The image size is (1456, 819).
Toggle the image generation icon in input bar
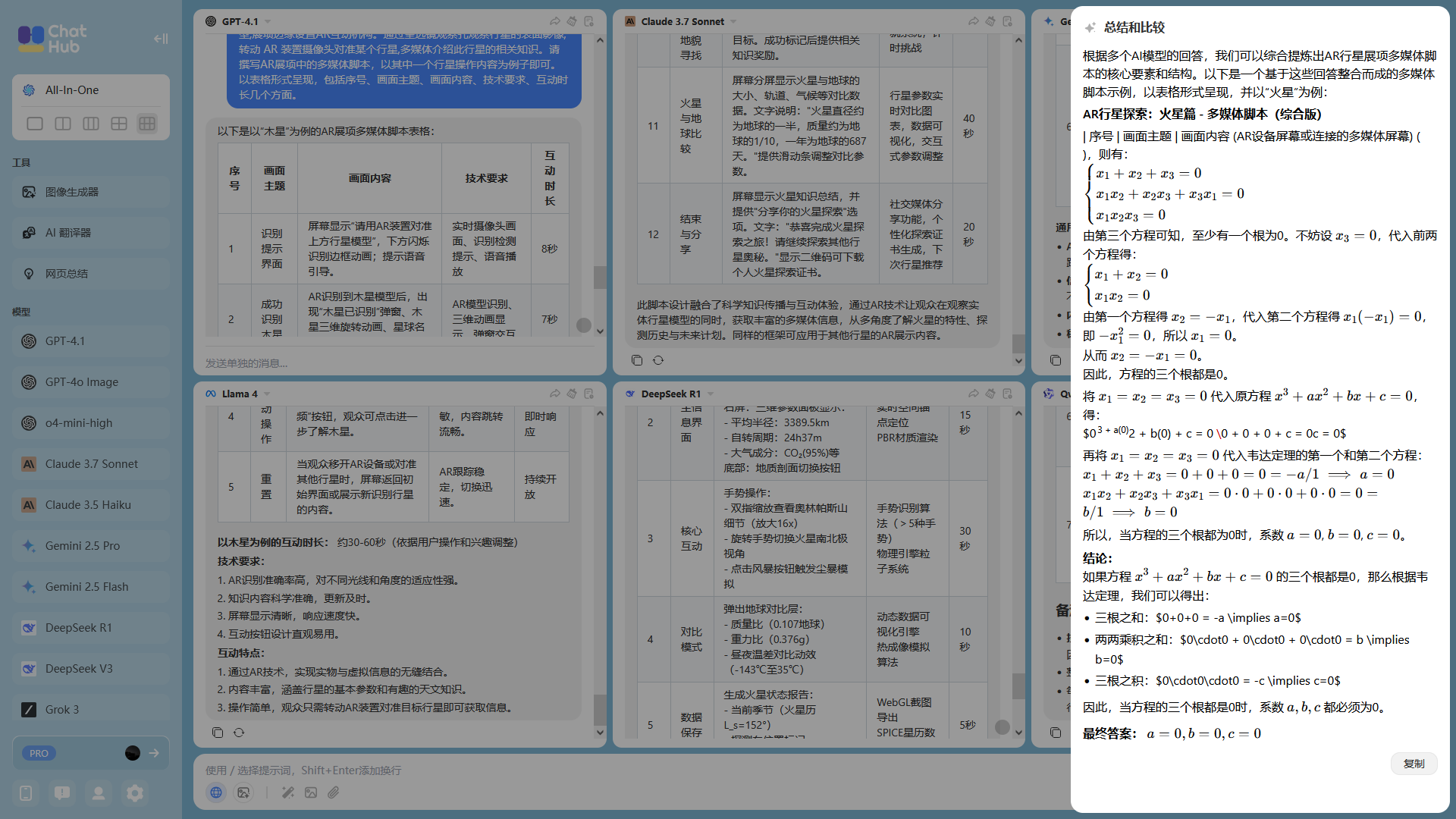[x=243, y=792]
